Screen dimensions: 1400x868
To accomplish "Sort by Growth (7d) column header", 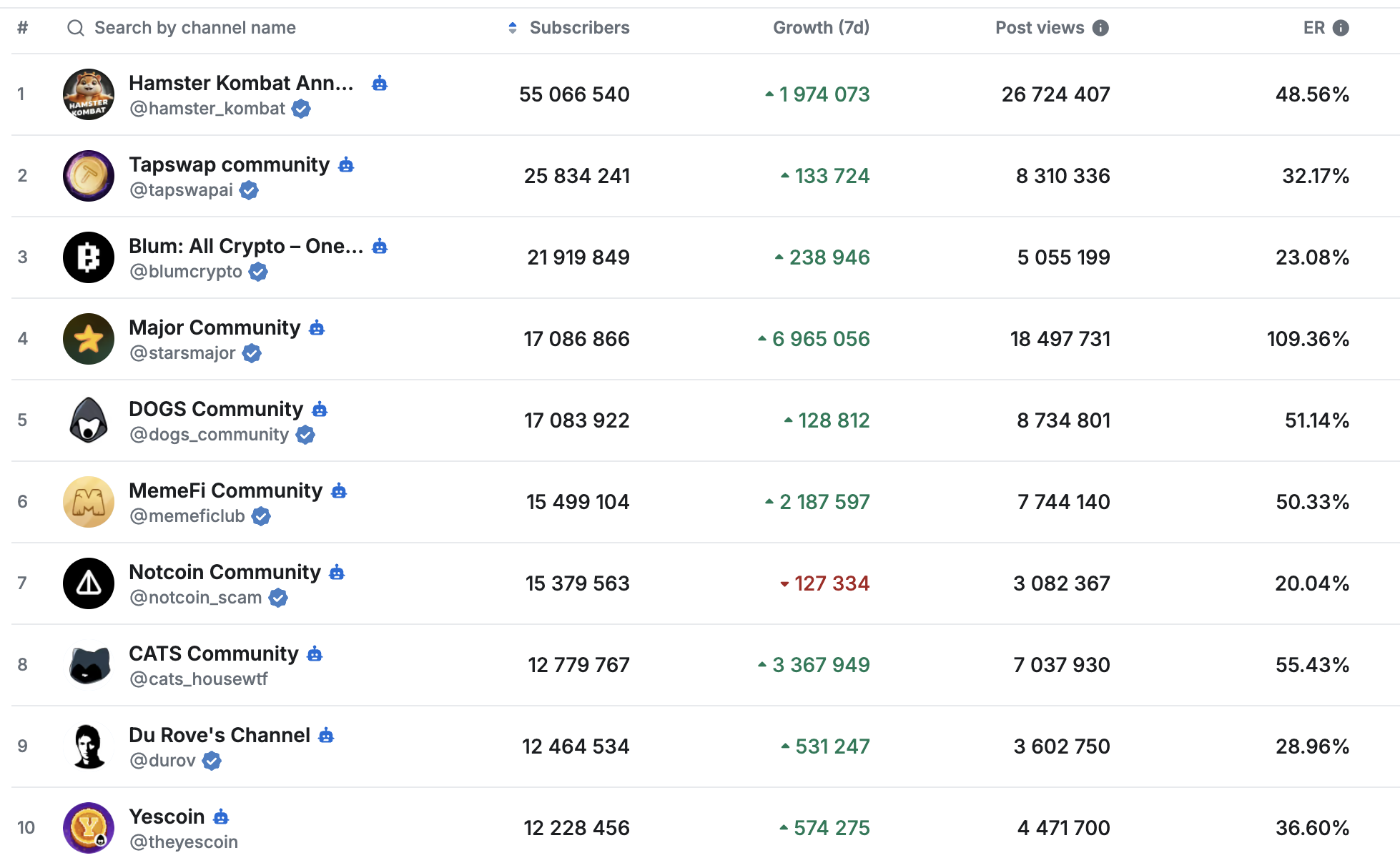I will [x=821, y=28].
